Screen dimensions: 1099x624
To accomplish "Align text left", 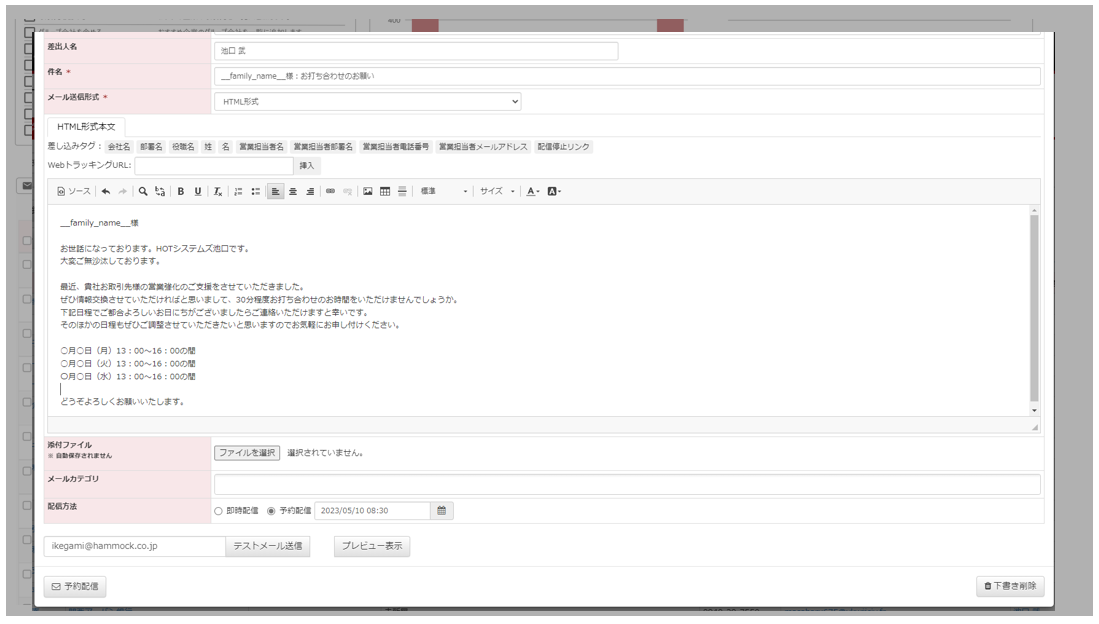I will pyautogui.click(x=275, y=191).
